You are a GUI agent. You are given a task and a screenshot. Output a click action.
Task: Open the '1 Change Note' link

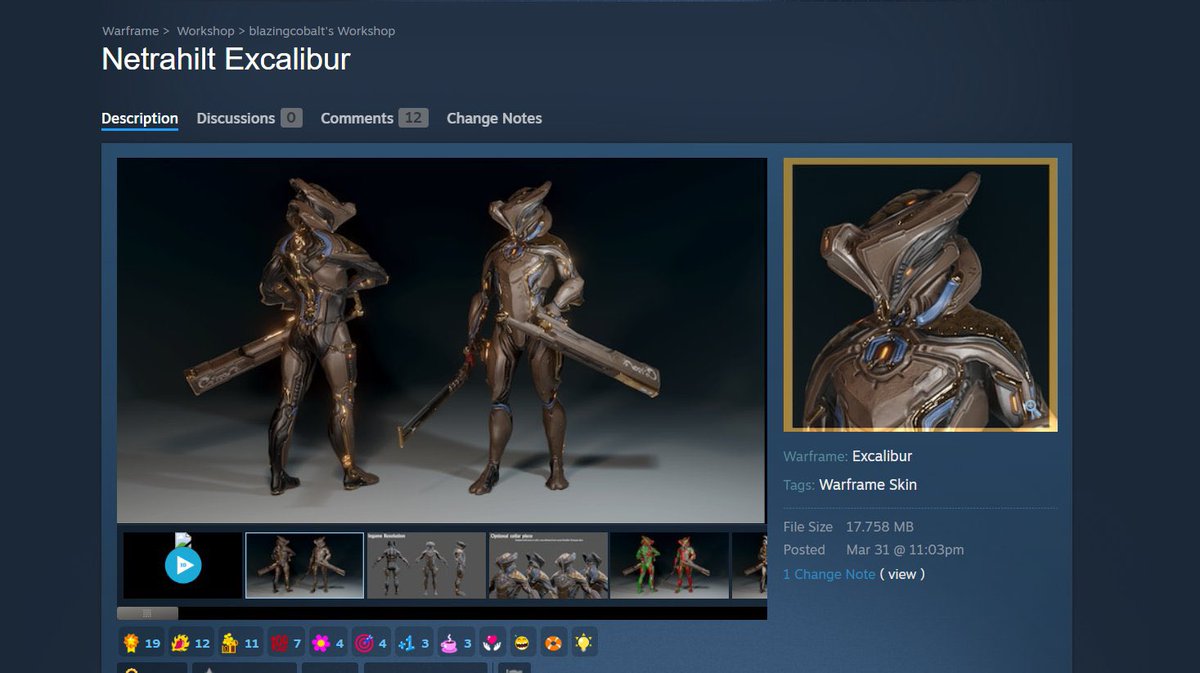click(829, 574)
